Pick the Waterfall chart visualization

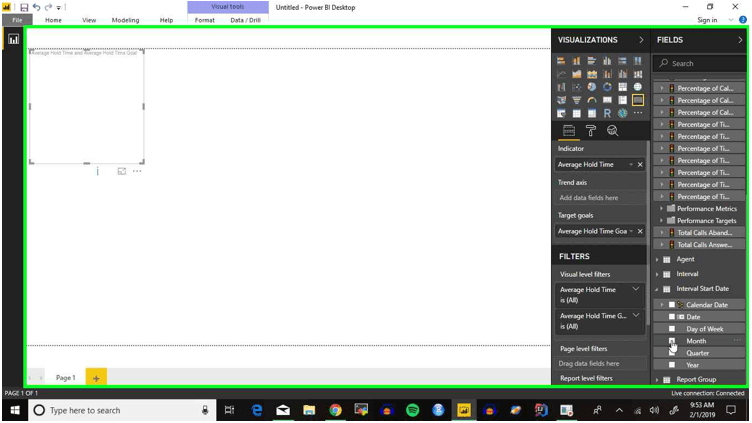[x=561, y=87]
